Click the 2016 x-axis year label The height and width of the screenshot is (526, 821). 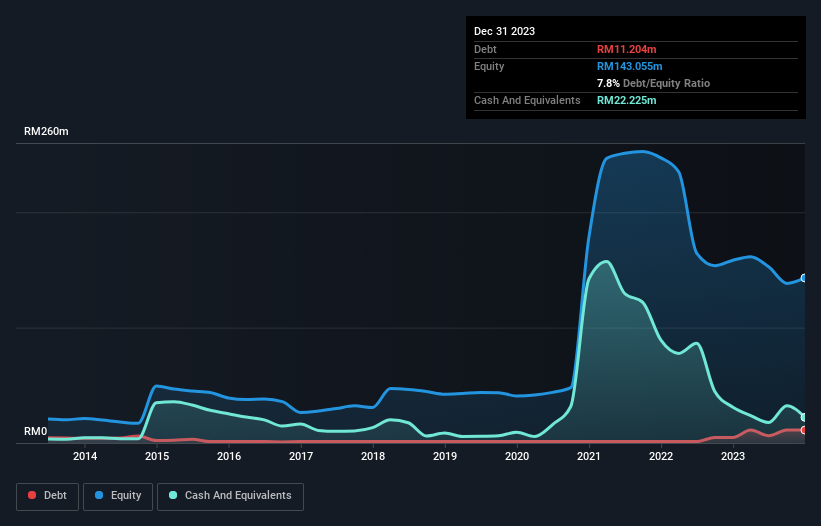[229, 456]
